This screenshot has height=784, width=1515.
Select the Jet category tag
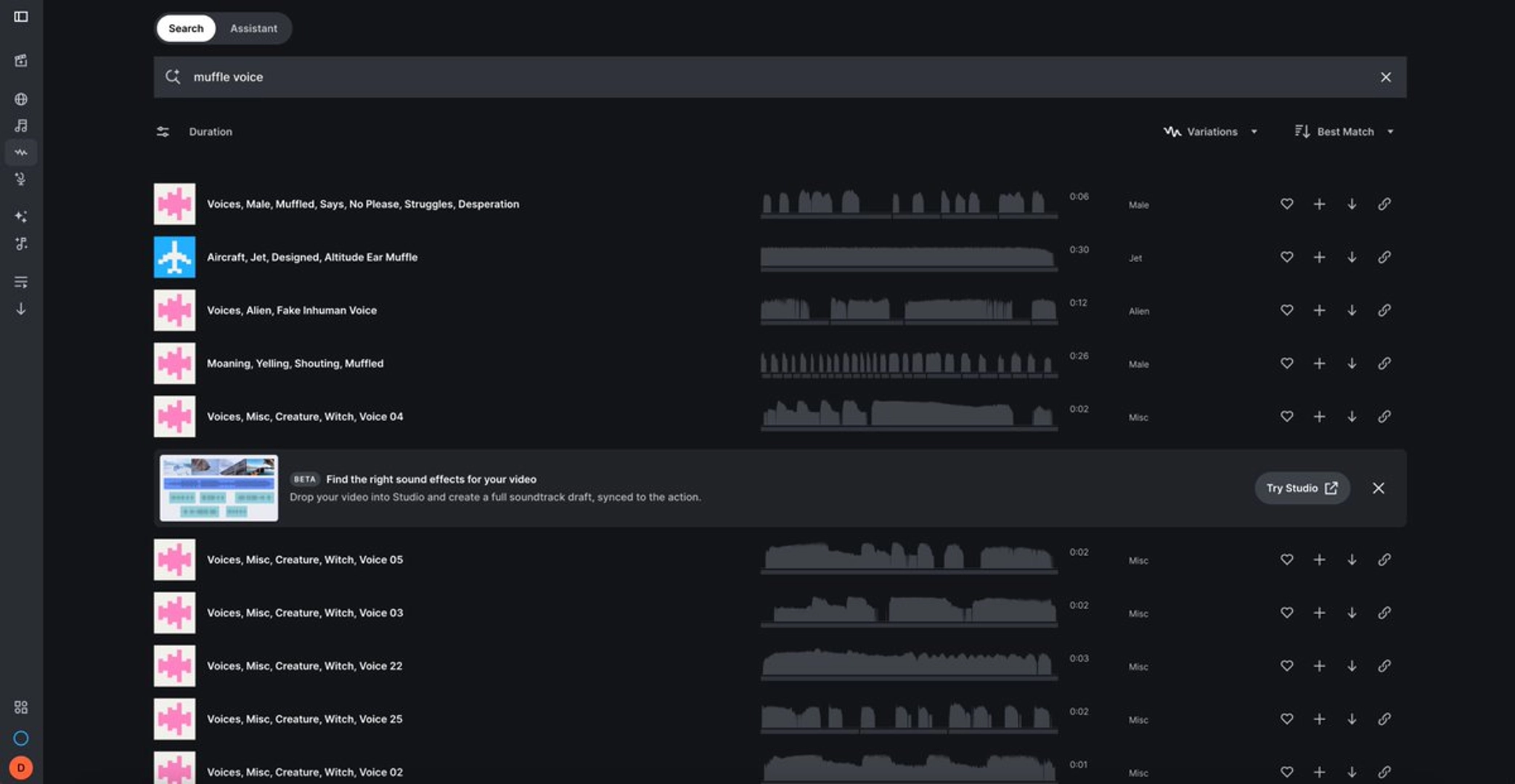click(1135, 258)
